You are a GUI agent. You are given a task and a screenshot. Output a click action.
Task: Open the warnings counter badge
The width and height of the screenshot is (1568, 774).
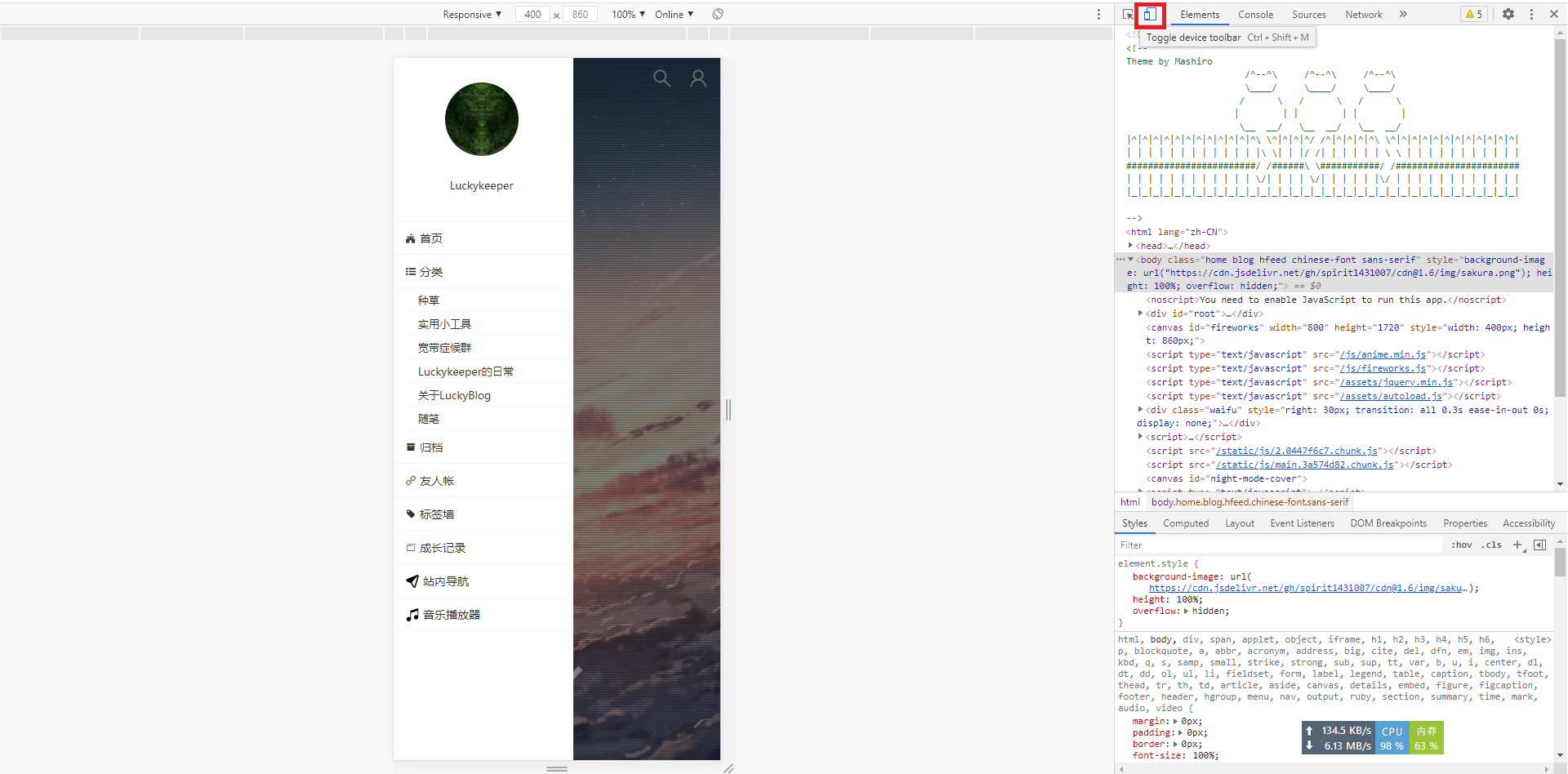click(x=1474, y=14)
